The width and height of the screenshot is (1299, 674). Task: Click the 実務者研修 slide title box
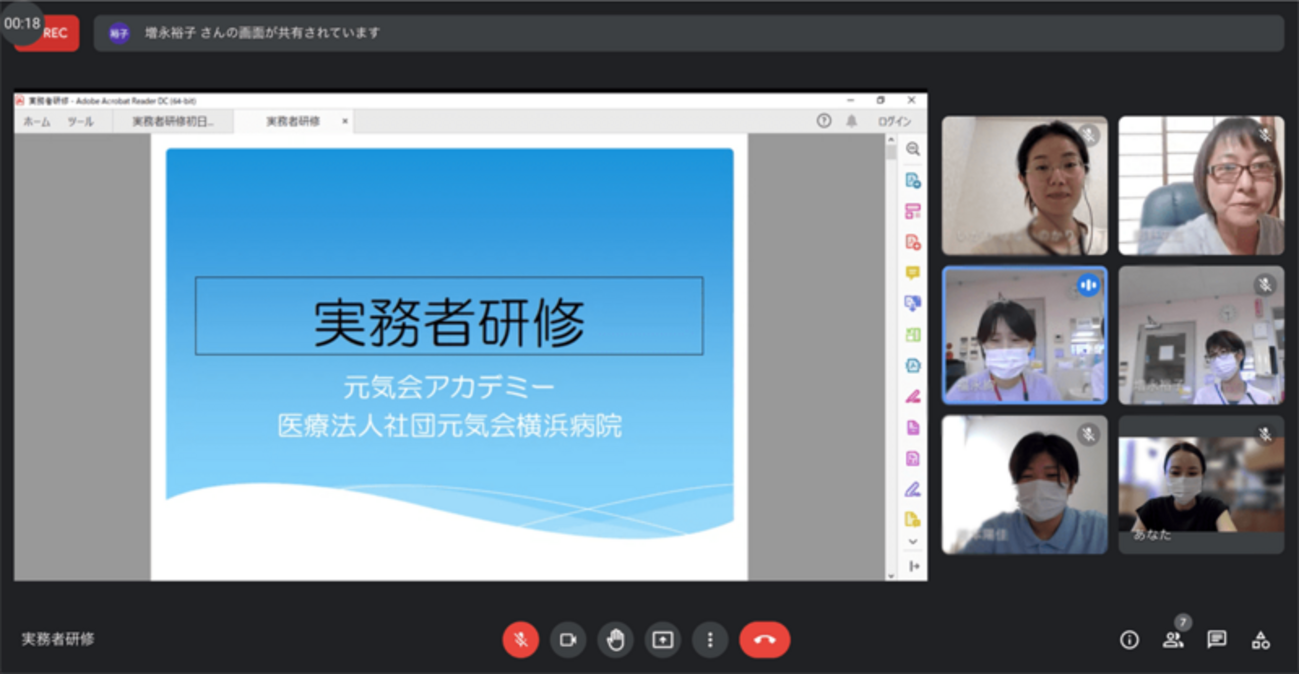(x=449, y=316)
